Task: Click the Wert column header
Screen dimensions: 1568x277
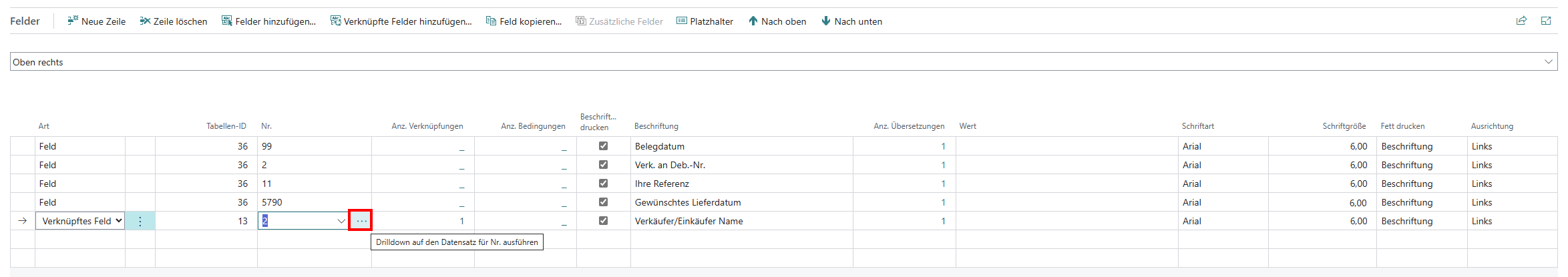Action: coord(968,126)
